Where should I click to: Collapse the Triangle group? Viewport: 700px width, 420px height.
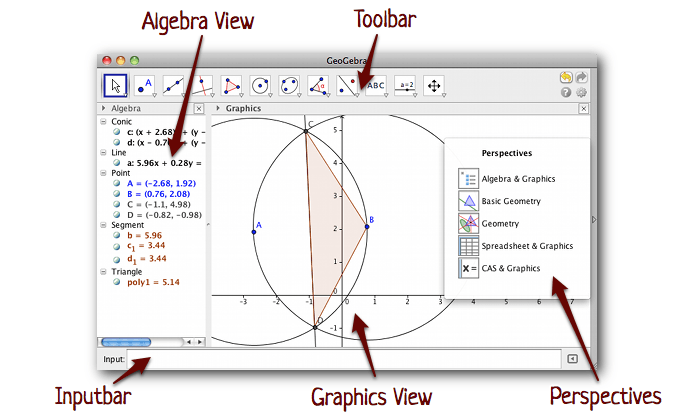(x=103, y=271)
